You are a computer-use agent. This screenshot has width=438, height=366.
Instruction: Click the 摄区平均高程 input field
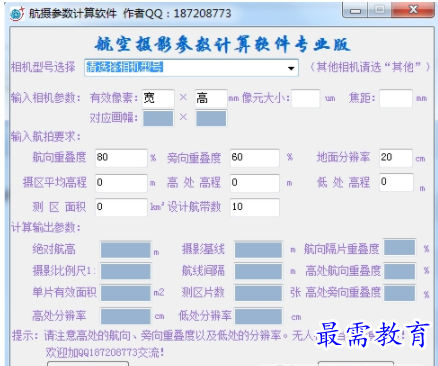pyautogui.click(x=121, y=183)
